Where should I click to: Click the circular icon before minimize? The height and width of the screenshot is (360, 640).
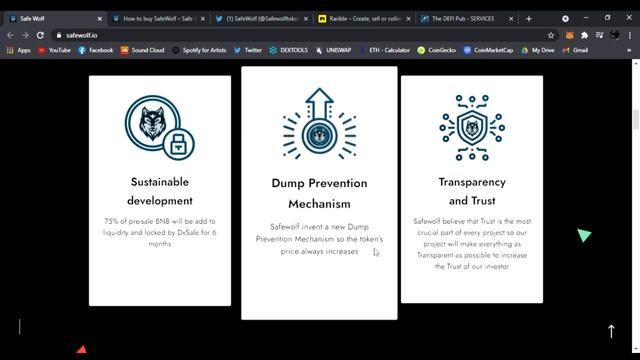click(565, 19)
